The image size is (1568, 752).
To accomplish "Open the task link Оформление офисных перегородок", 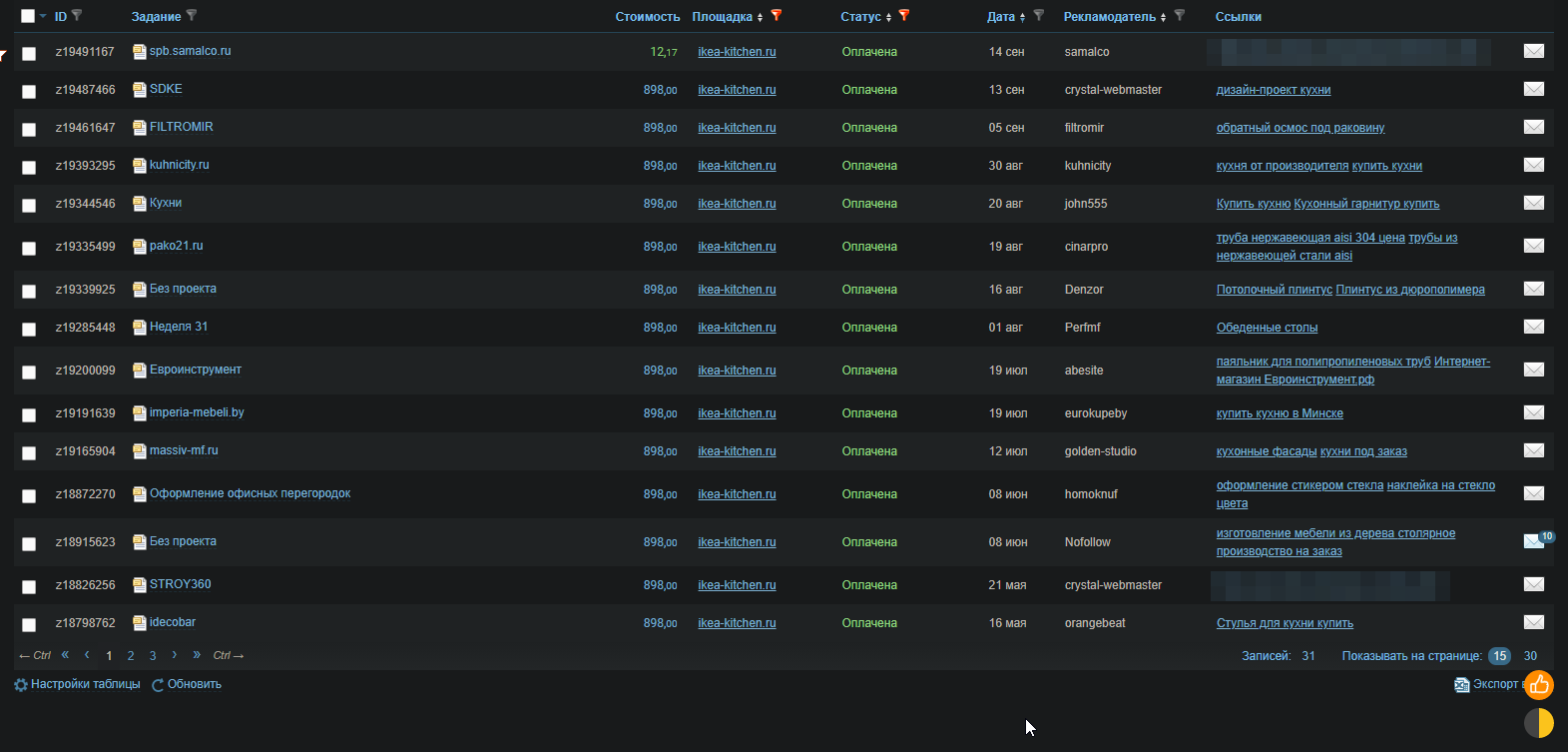I will (x=251, y=493).
